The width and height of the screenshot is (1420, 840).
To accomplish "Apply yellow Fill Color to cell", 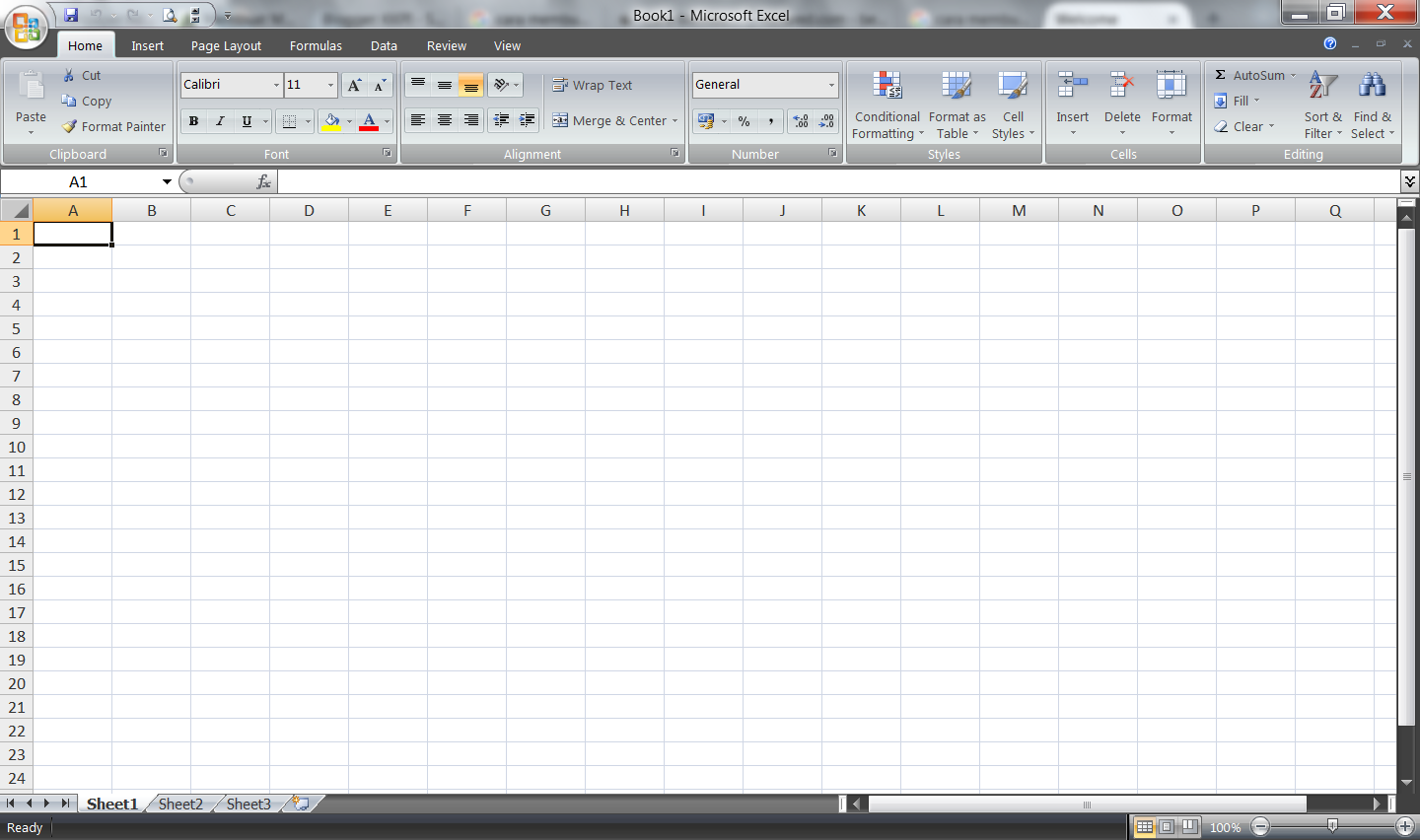I will [331, 121].
